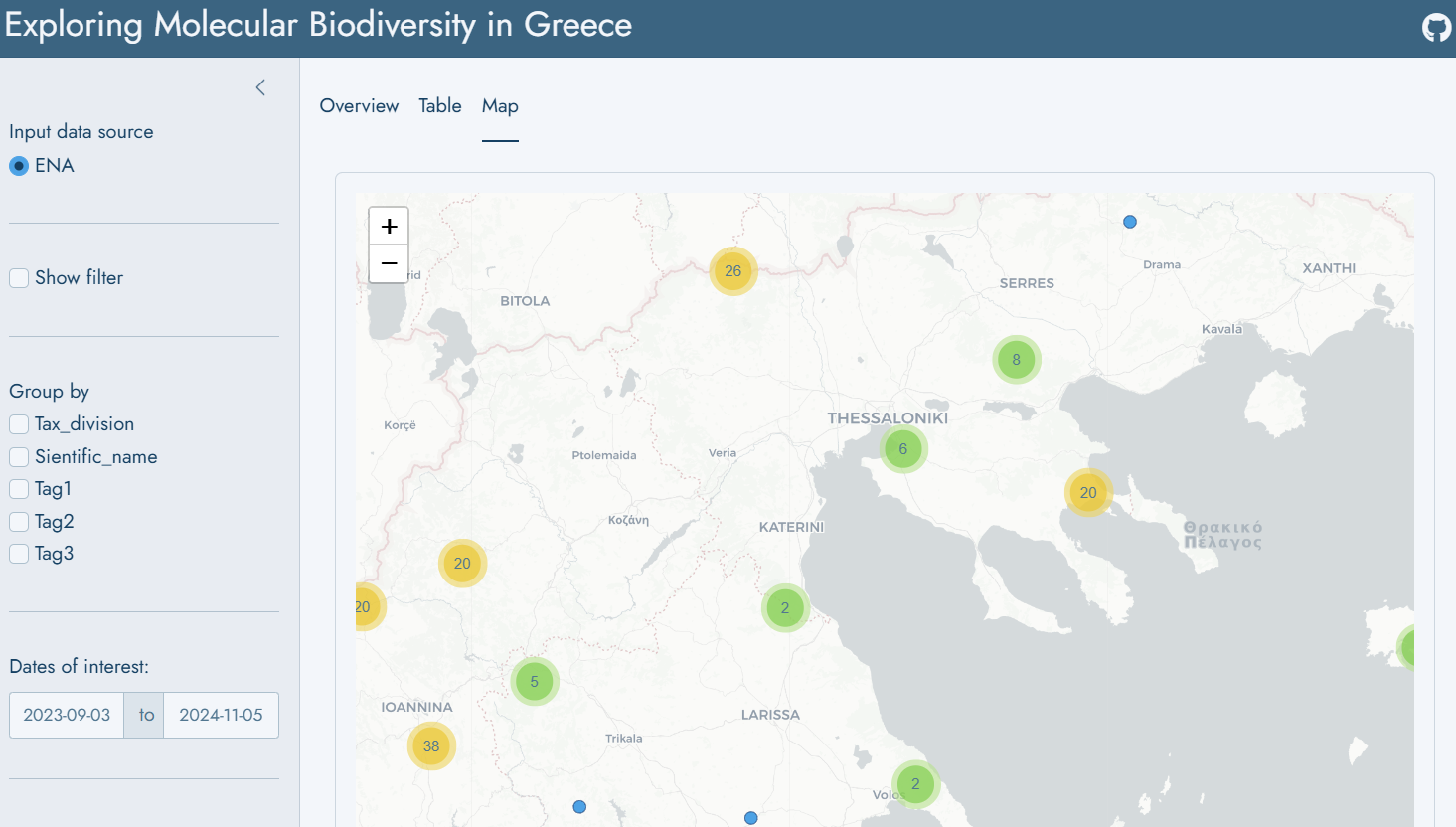Select the Map tab
1456x827 pixels.
point(500,106)
